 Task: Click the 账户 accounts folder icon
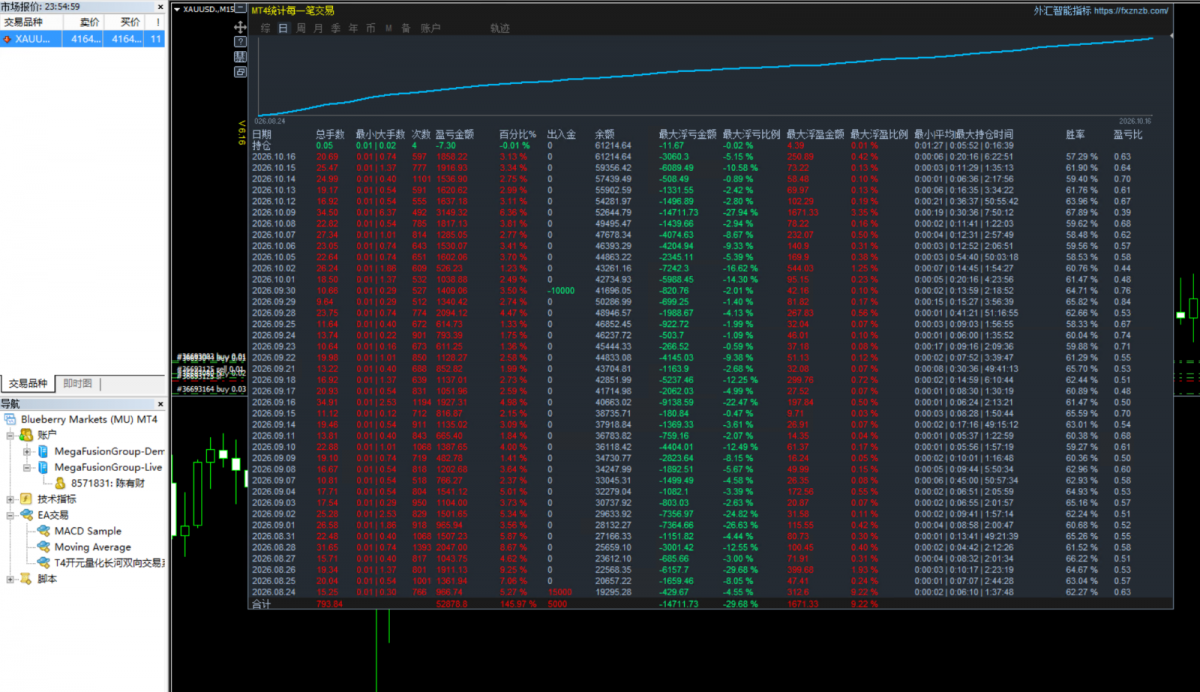26,435
